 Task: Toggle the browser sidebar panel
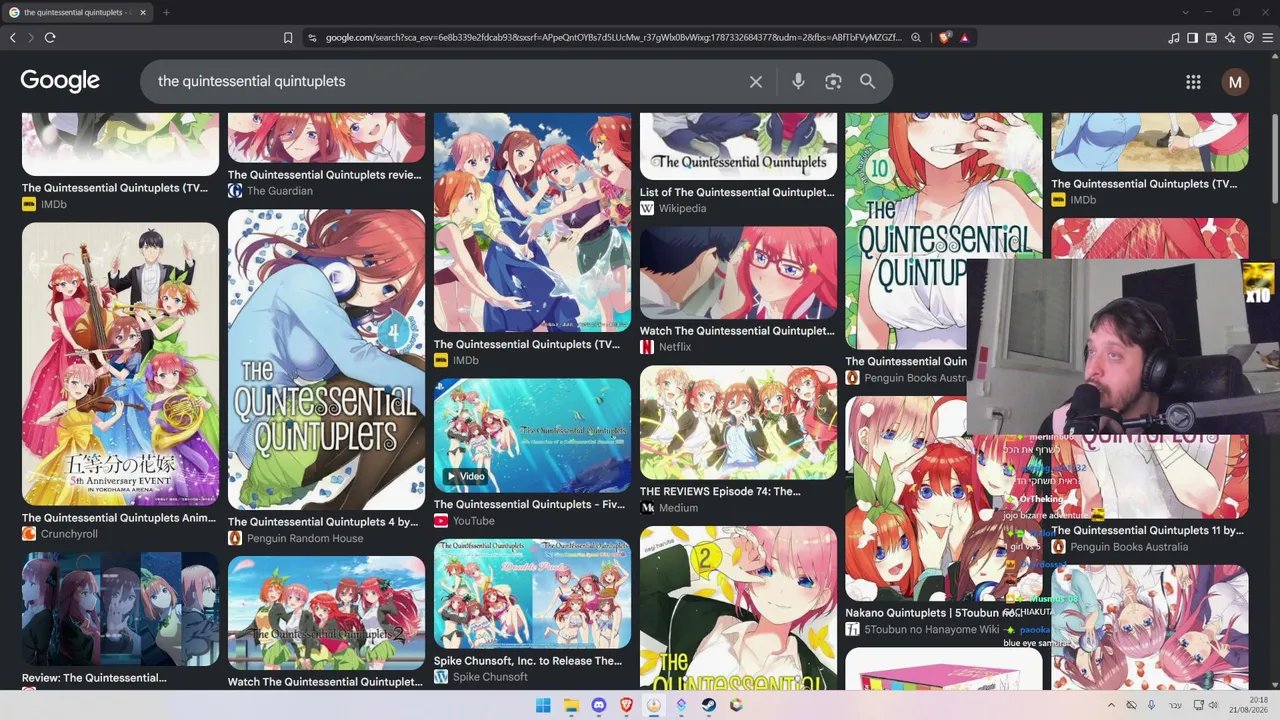point(1192,38)
